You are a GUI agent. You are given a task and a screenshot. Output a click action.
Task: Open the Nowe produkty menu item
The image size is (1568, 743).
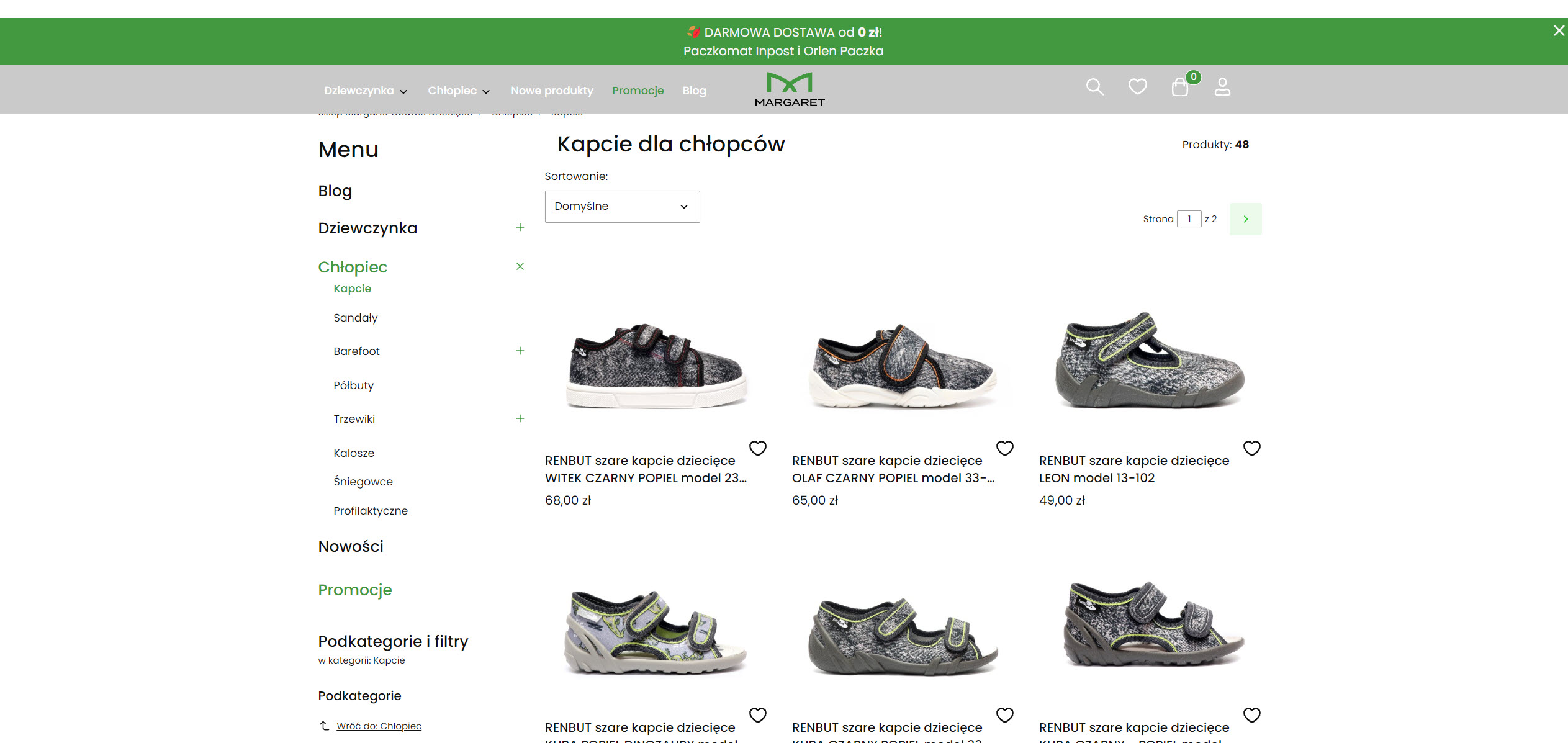[x=552, y=90]
